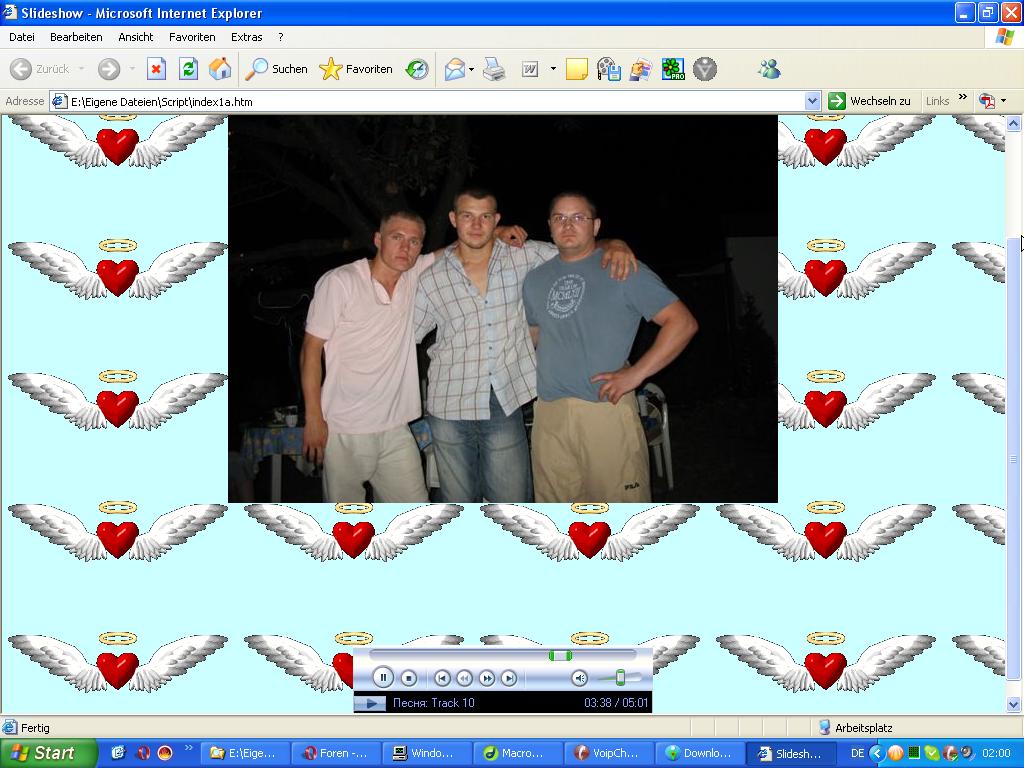Rewind the current track
1024x768 pixels.
pyautogui.click(x=464, y=679)
